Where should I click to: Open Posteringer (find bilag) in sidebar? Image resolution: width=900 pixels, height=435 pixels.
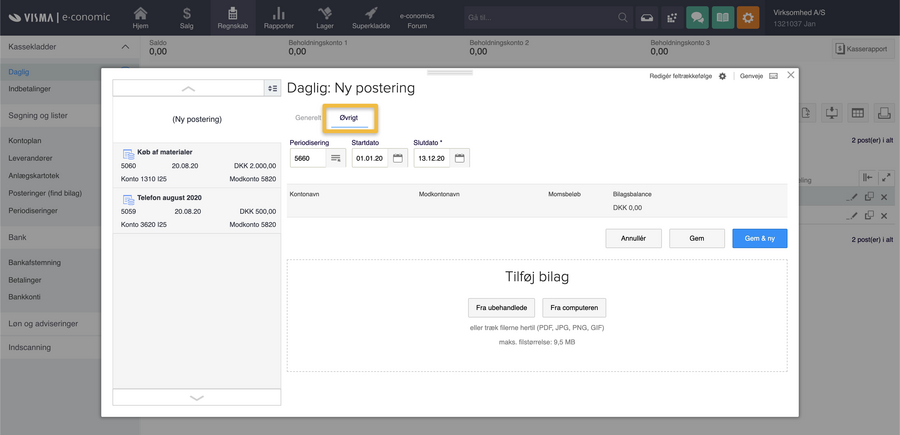[x=45, y=193]
